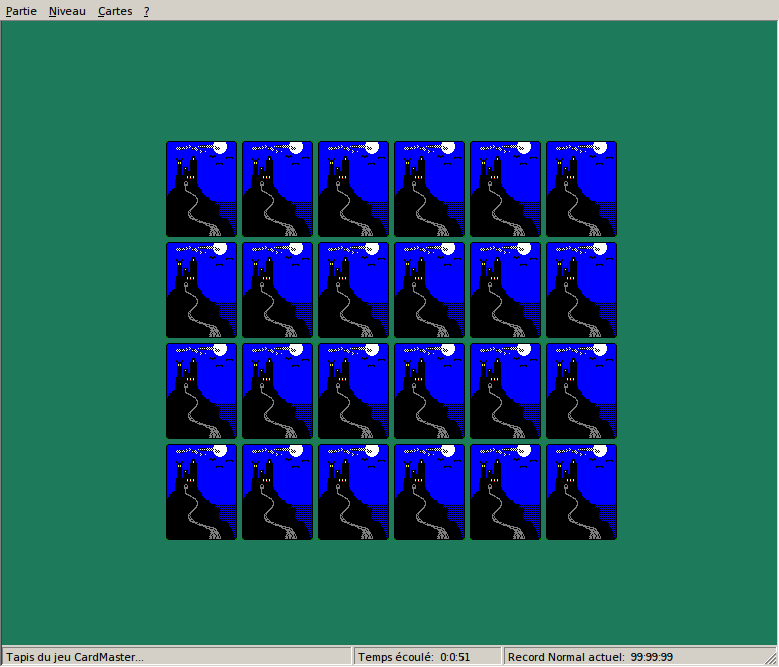Flip the card in row 4, column 1
779x667 pixels.
click(x=201, y=492)
